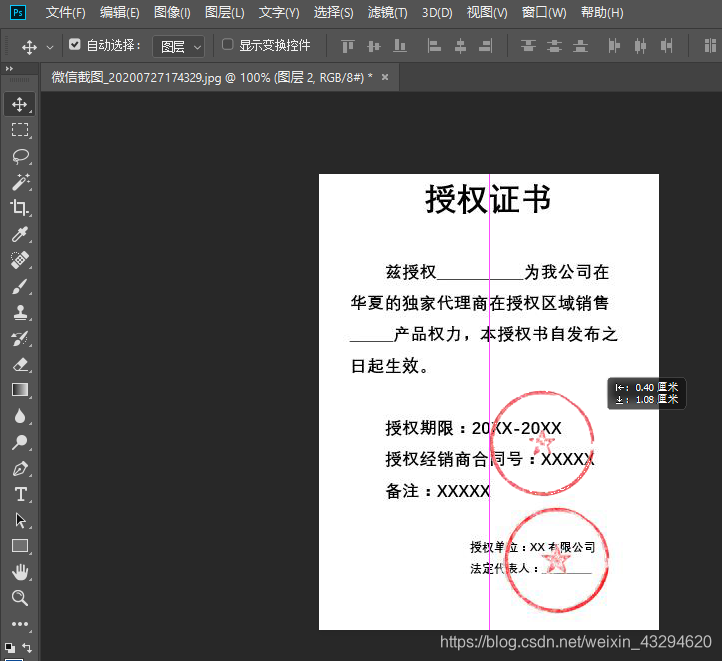Open the 帮助(H) menu
Image resolution: width=722 pixels, height=661 pixels.
coord(602,12)
